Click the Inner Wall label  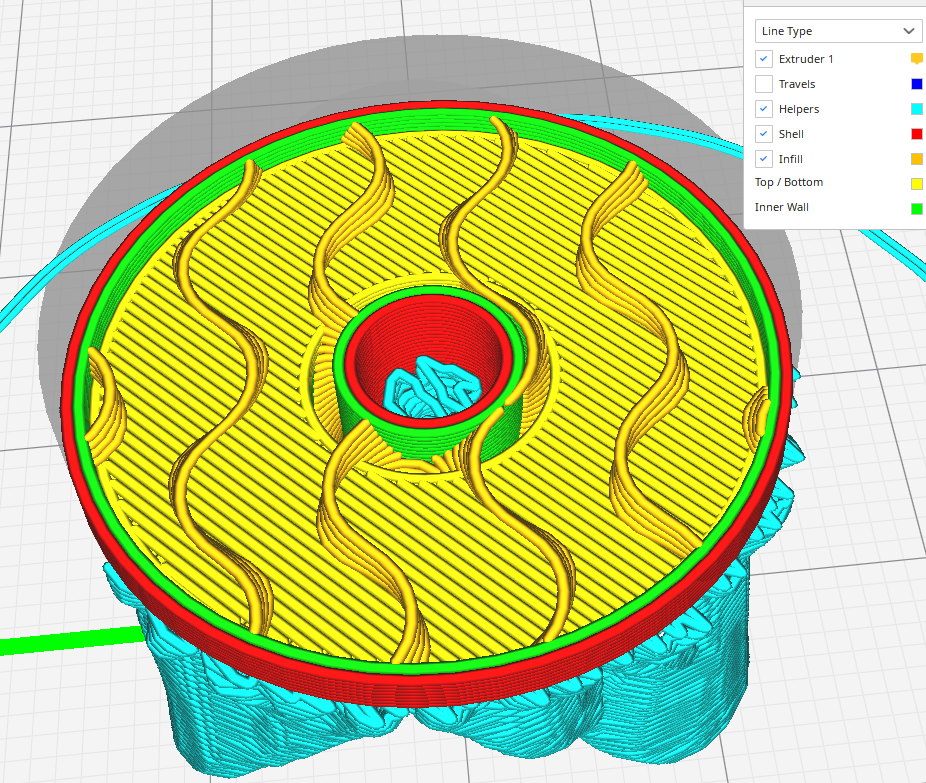pyautogui.click(x=782, y=207)
